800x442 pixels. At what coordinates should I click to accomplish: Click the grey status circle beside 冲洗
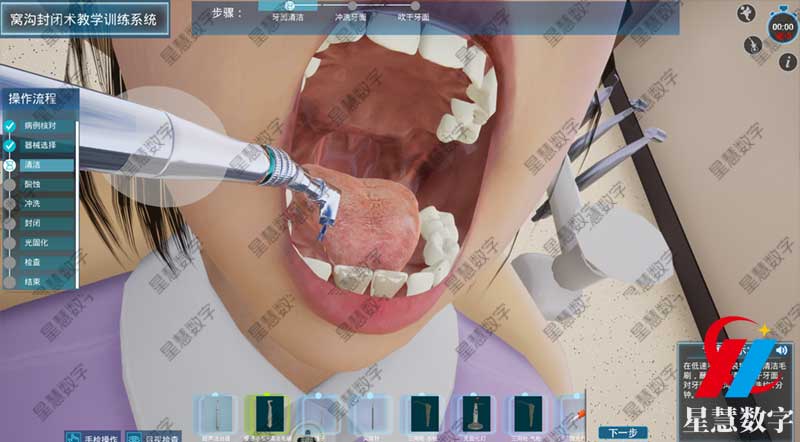pyautogui.click(x=10, y=204)
